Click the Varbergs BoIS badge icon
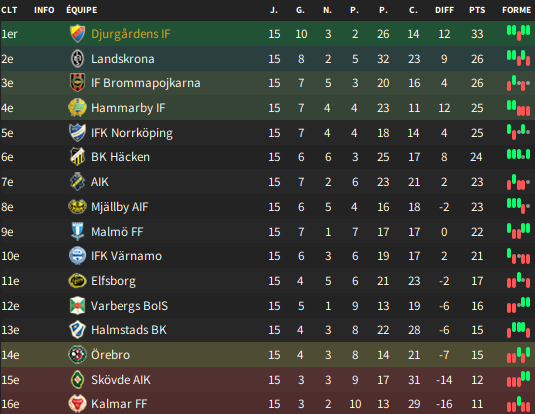 pos(77,306)
